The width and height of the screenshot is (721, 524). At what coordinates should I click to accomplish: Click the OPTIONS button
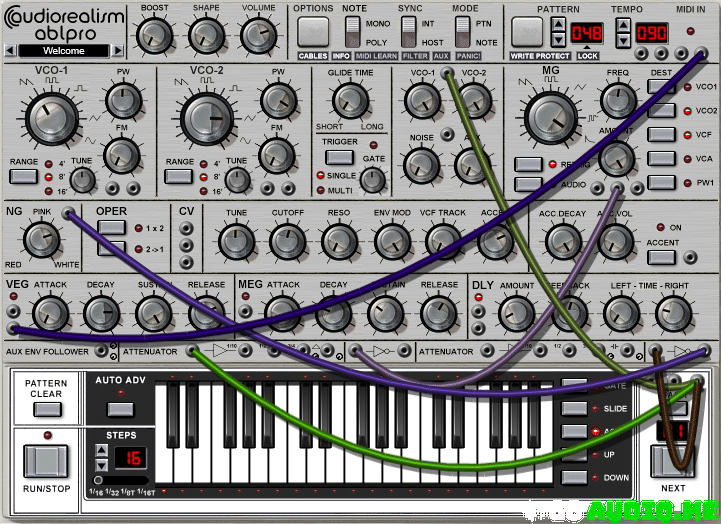click(313, 32)
